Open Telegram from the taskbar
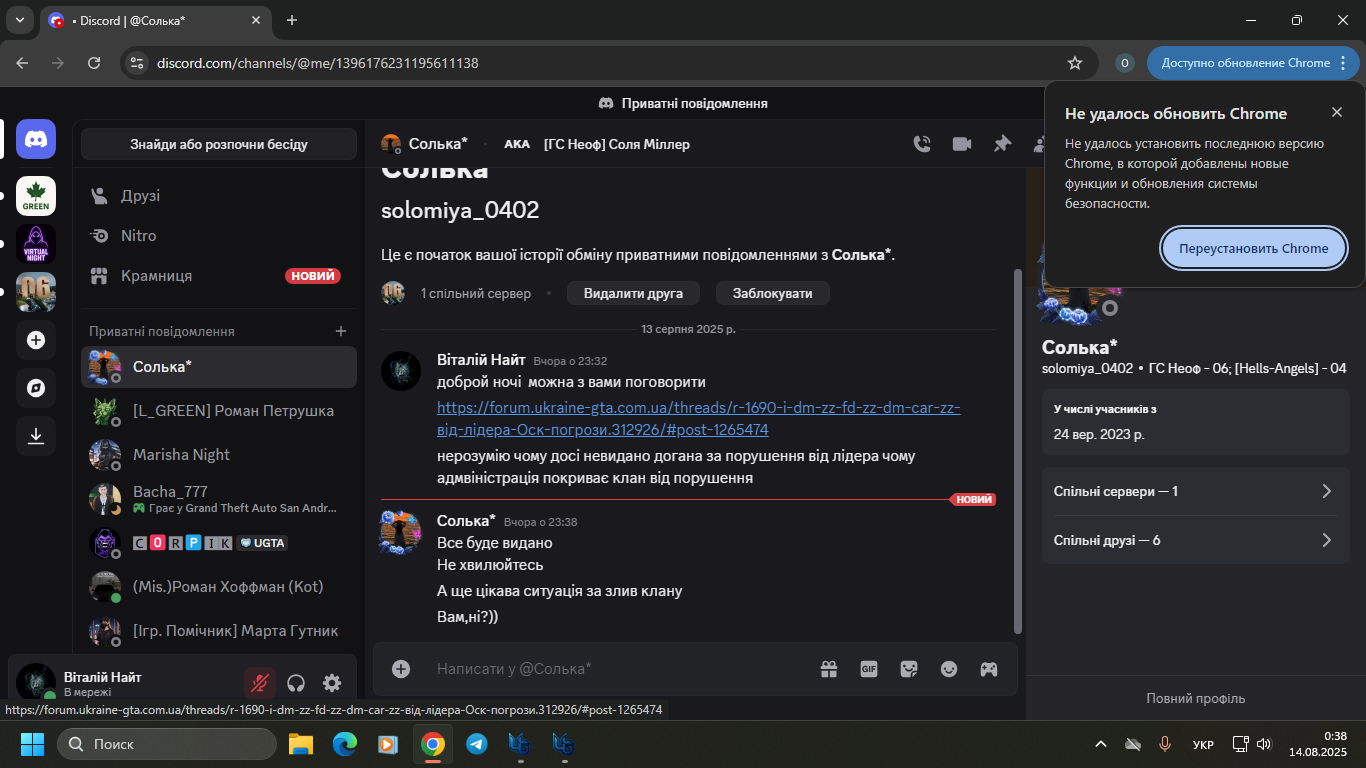 477,744
